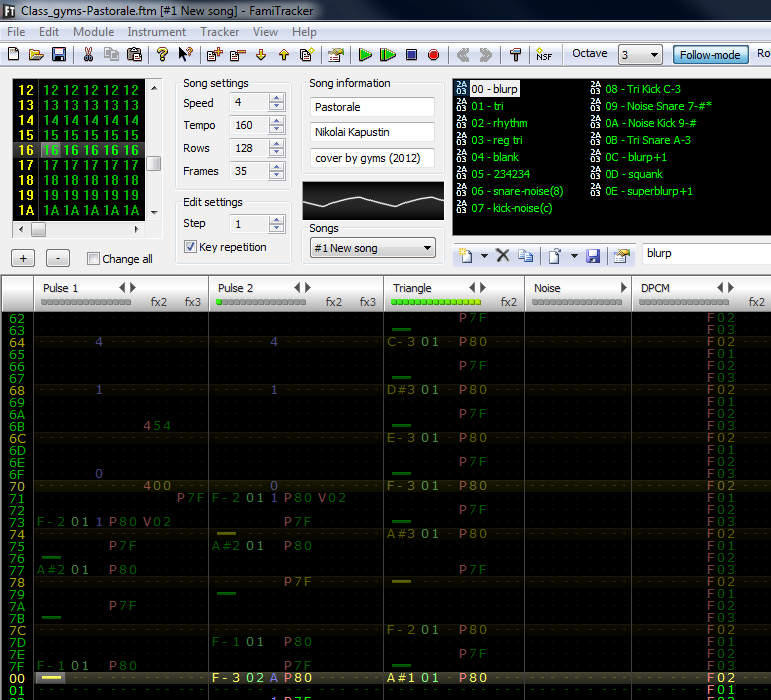Toggle edit mode with red record icon

click(x=434, y=55)
